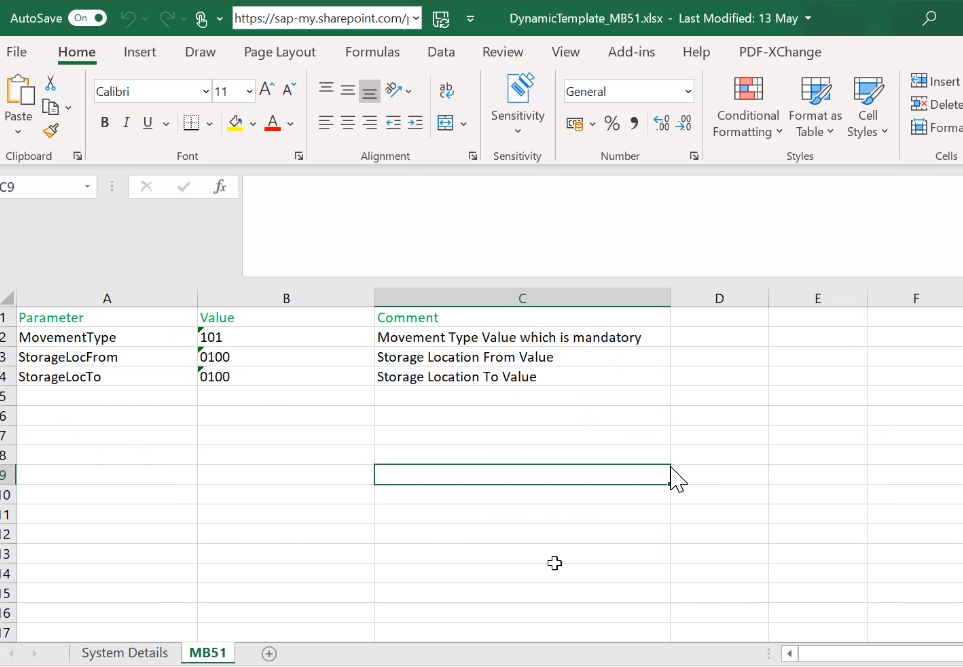Open the file name dropdown in the title bar
The width and height of the screenshot is (963, 667).
point(808,18)
